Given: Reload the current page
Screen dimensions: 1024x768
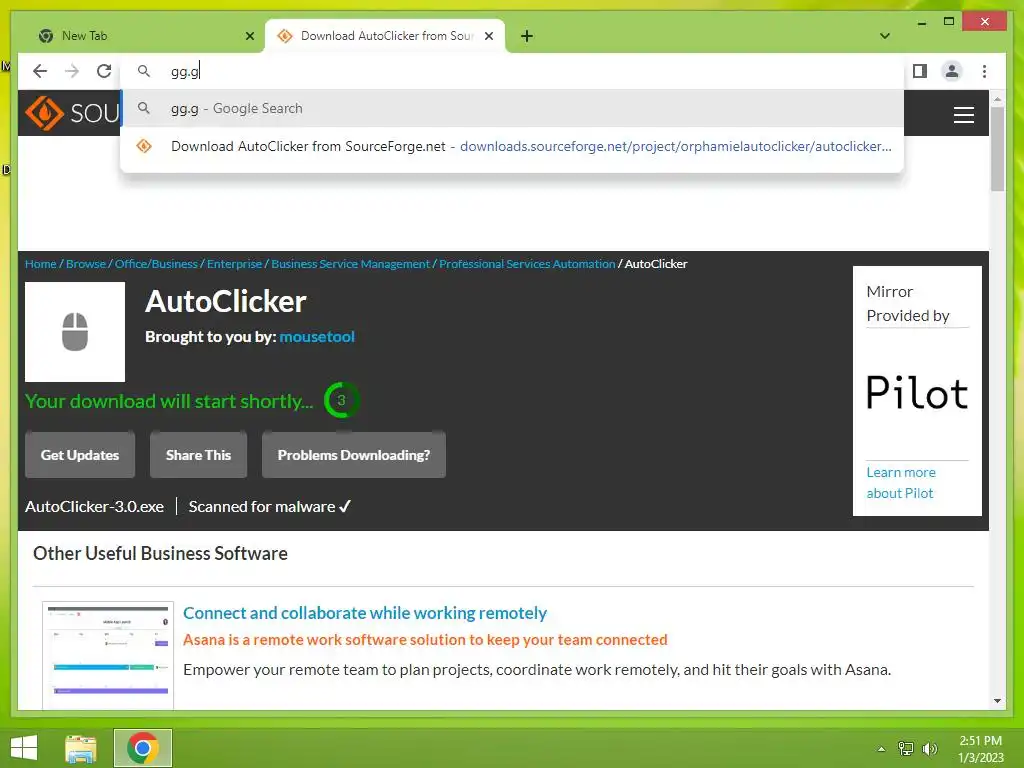Looking at the screenshot, I should pyautogui.click(x=104, y=71).
